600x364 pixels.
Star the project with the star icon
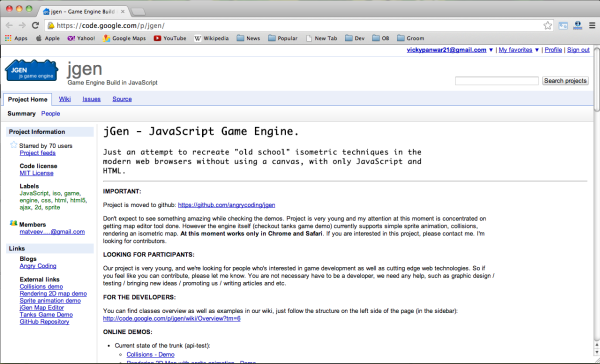14,145
